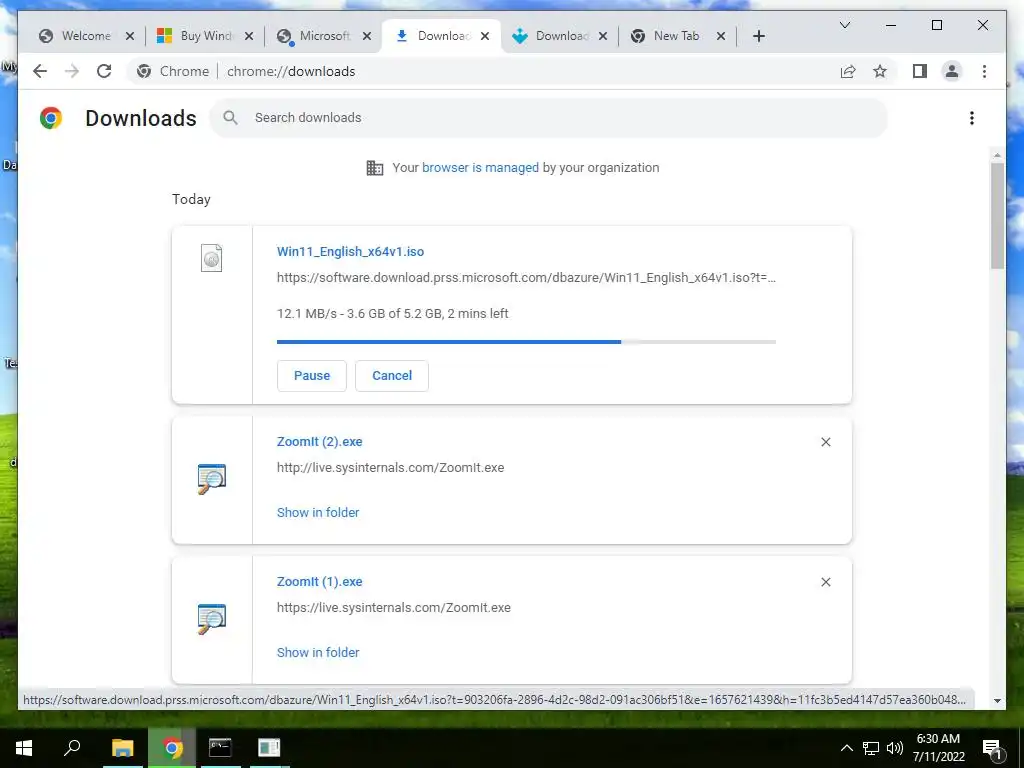Viewport: 1024px width, 768px height.
Task: Cancel the Win11 ISO download
Action: pos(392,376)
